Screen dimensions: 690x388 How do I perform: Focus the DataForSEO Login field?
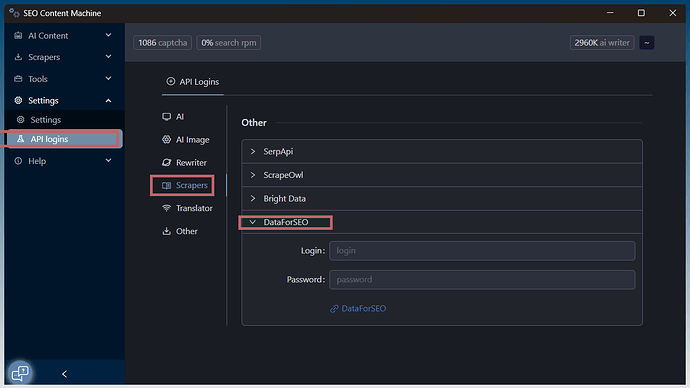tap(482, 251)
